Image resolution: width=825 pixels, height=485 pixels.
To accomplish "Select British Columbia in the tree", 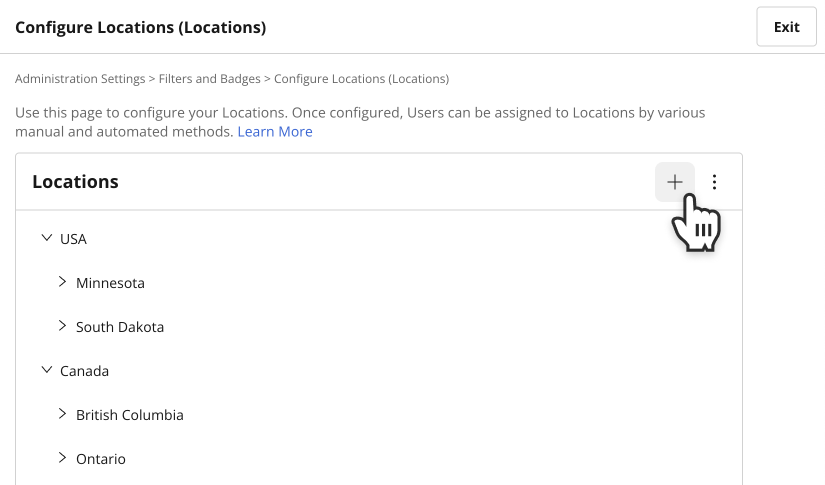I will pyautogui.click(x=129, y=415).
